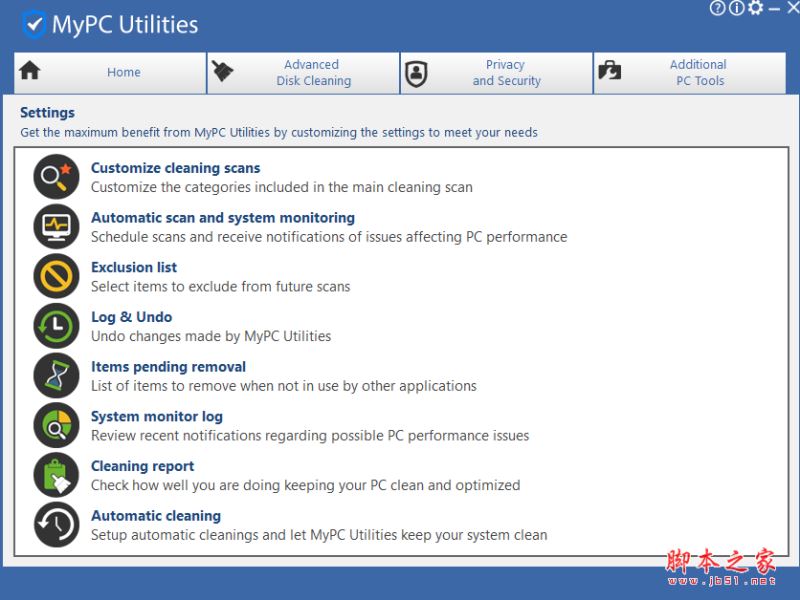
Task: Open Items pending removal link
Action: point(168,367)
